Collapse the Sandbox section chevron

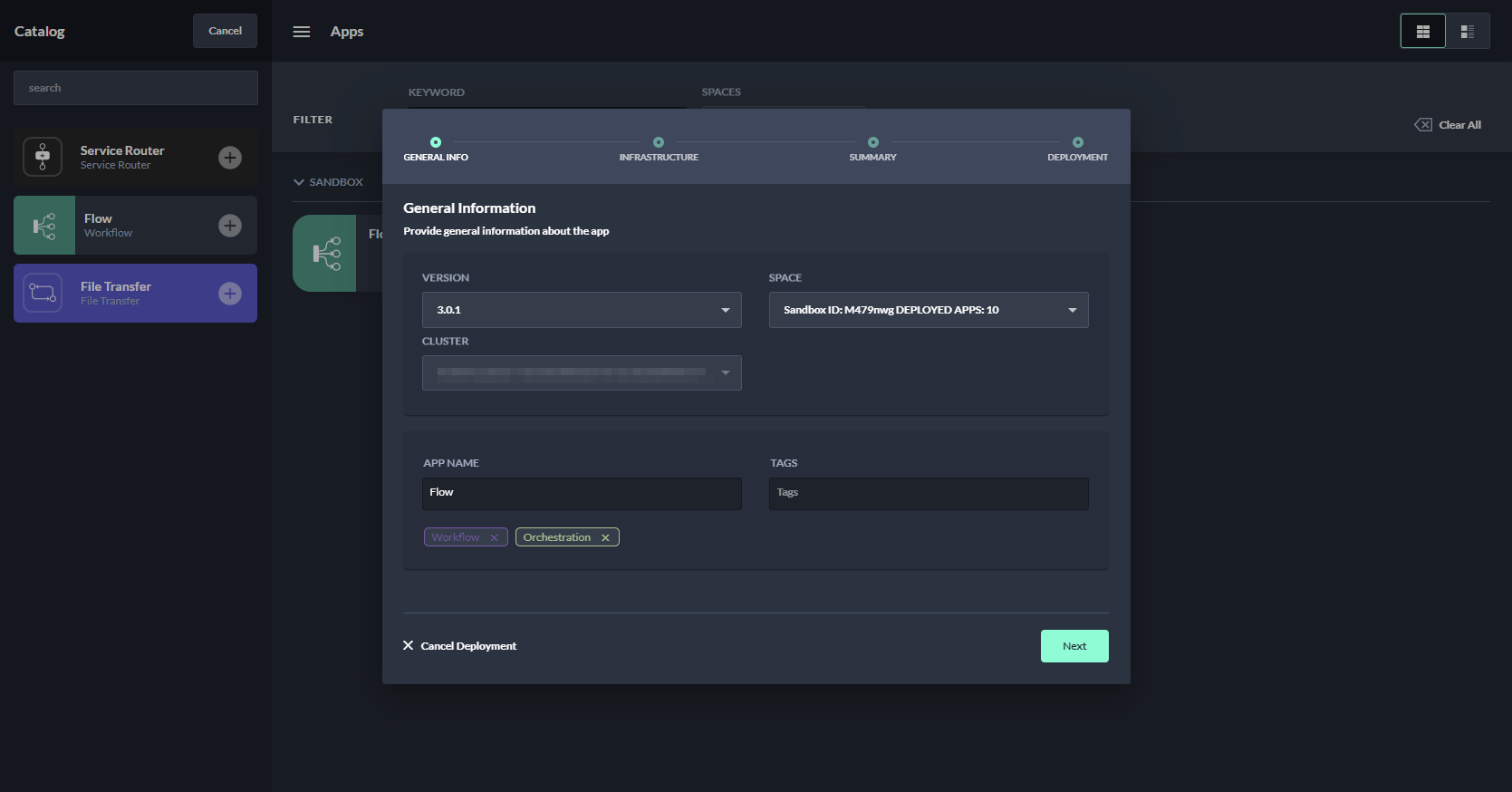tap(299, 182)
